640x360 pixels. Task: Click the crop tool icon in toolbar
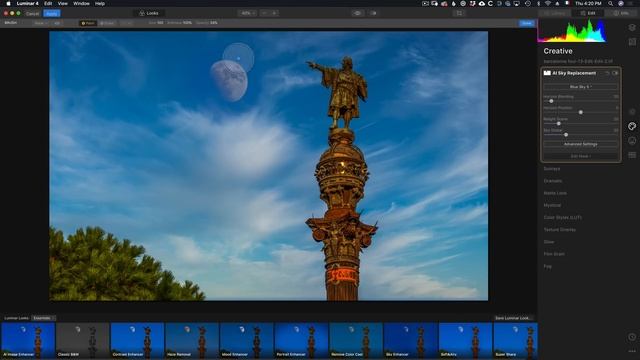pos(459,13)
